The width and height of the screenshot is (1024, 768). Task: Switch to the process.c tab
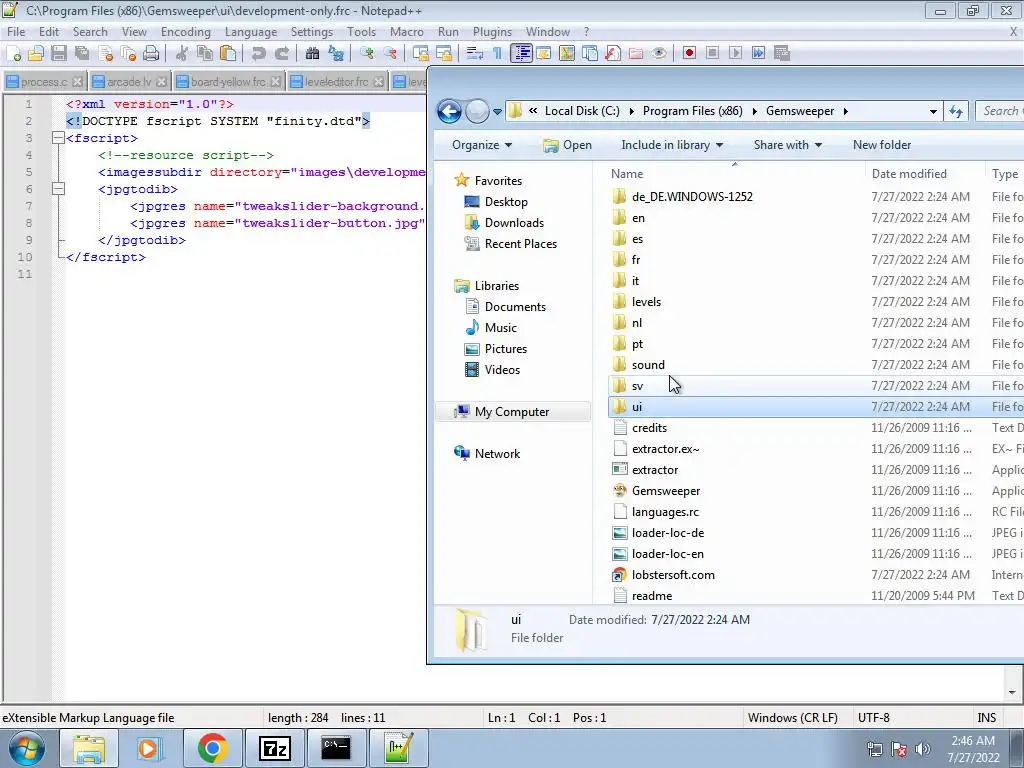[x=44, y=82]
